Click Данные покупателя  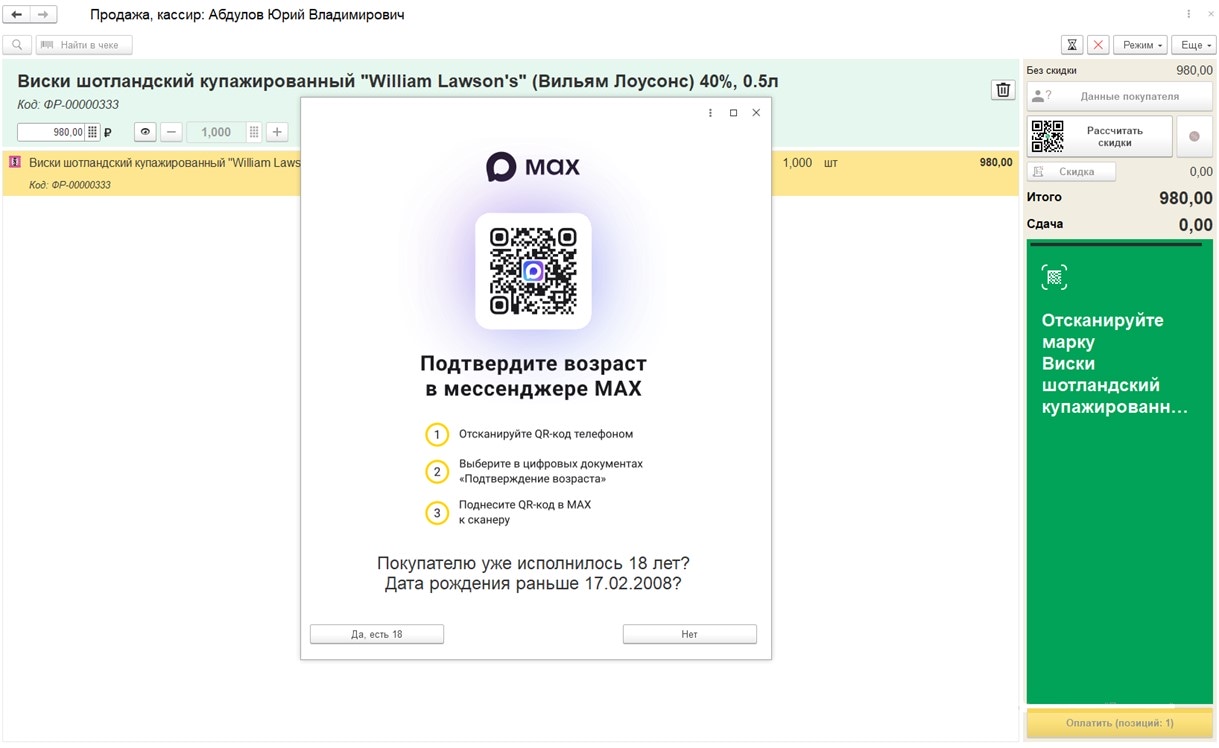coord(1119,95)
